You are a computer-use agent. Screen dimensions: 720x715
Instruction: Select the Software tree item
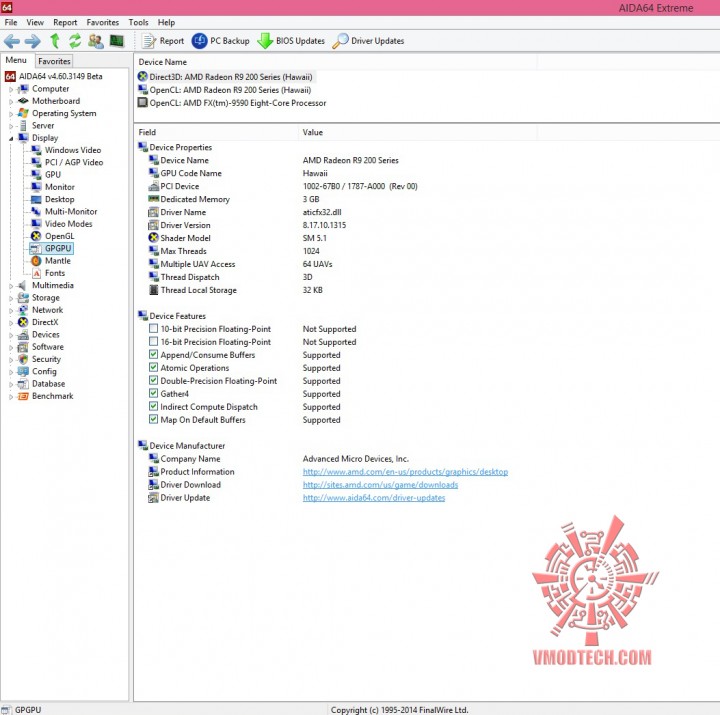coord(48,347)
